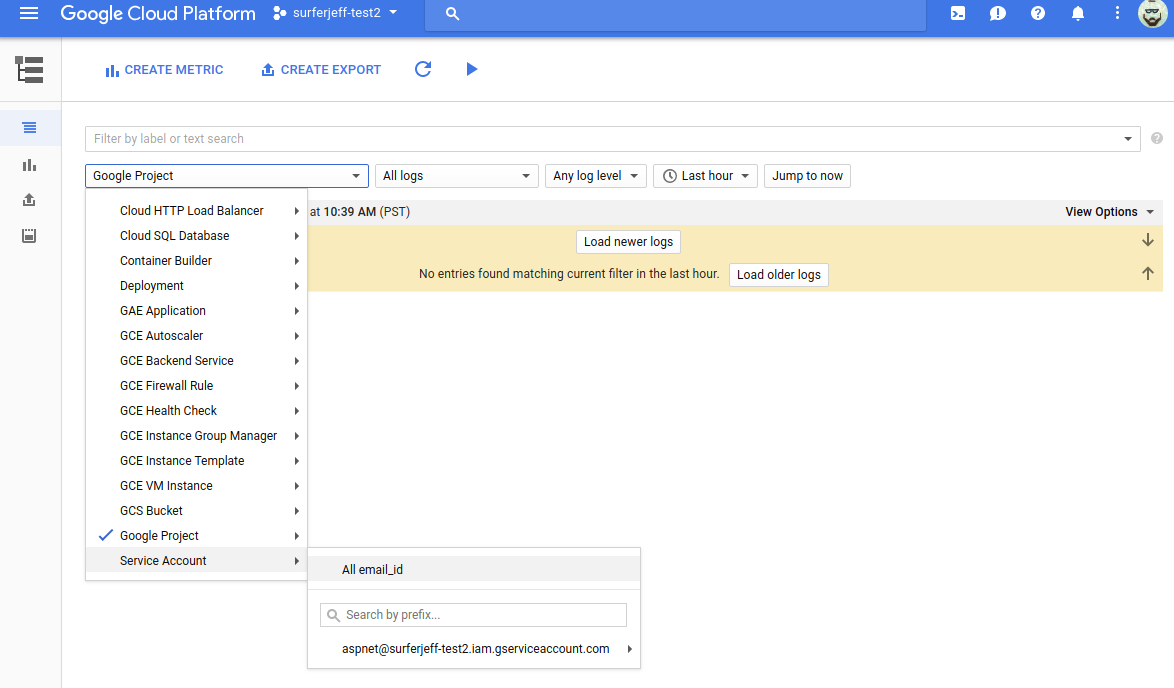Screen dimensions: 1174x688
Task: Click Load newer logs button
Action: (x=628, y=241)
